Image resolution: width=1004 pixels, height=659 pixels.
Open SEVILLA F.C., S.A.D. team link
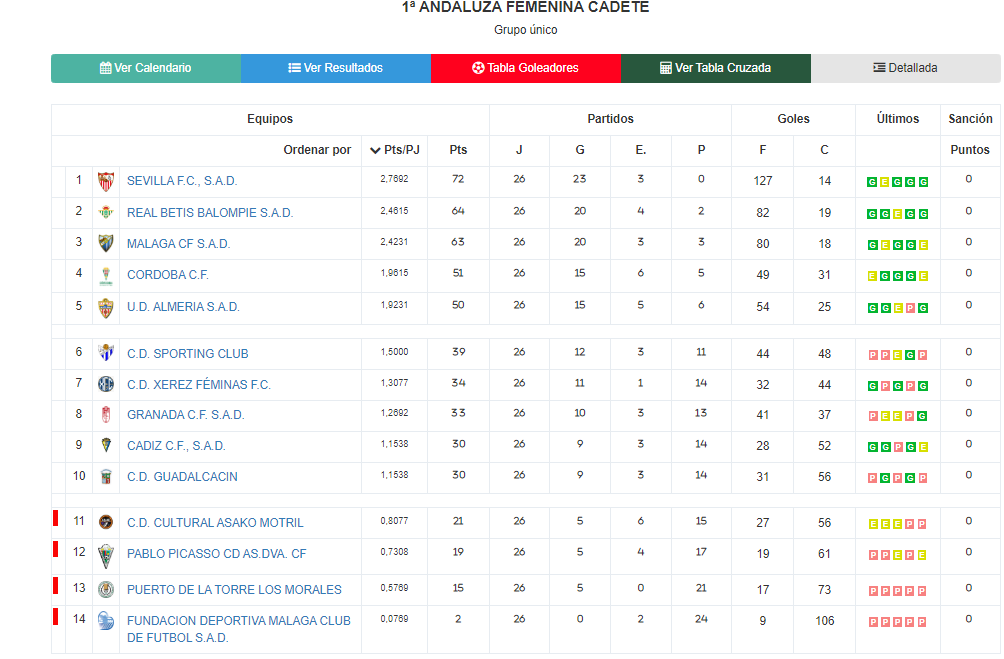coord(182,181)
